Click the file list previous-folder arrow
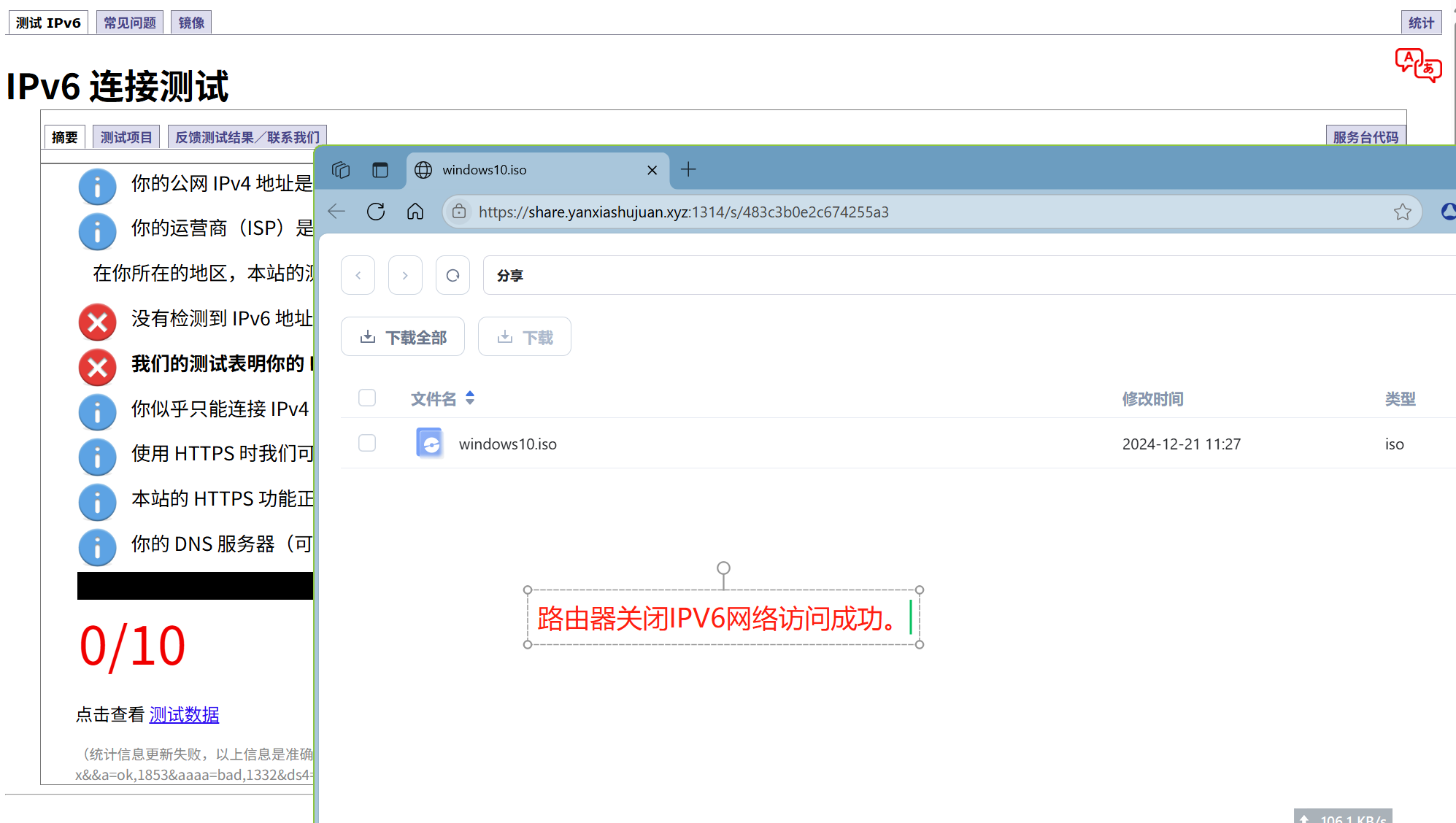Image resolution: width=1456 pixels, height=823 pixels. pos(358,275)
